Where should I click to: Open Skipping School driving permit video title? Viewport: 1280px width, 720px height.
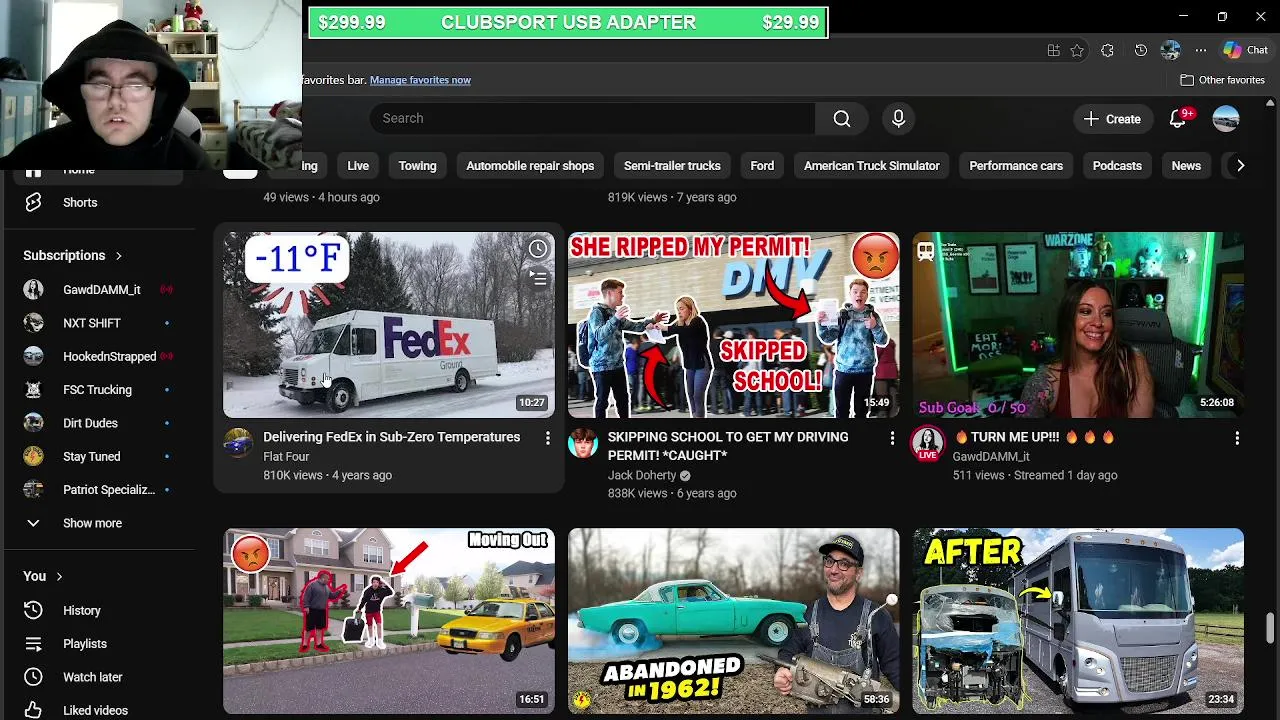[728, 446]
